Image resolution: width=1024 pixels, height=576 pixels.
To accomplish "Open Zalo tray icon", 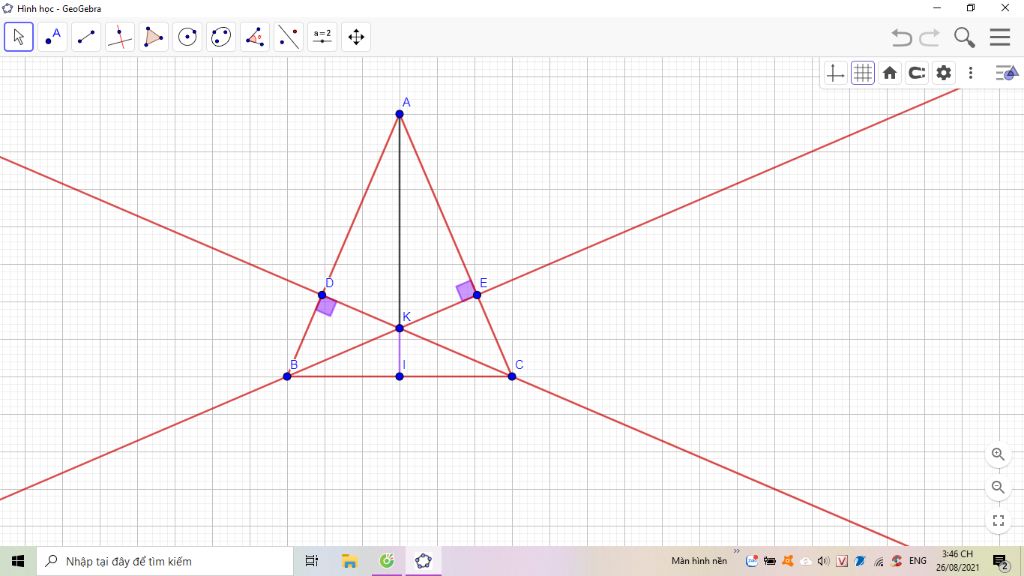I will click(752, 561).
